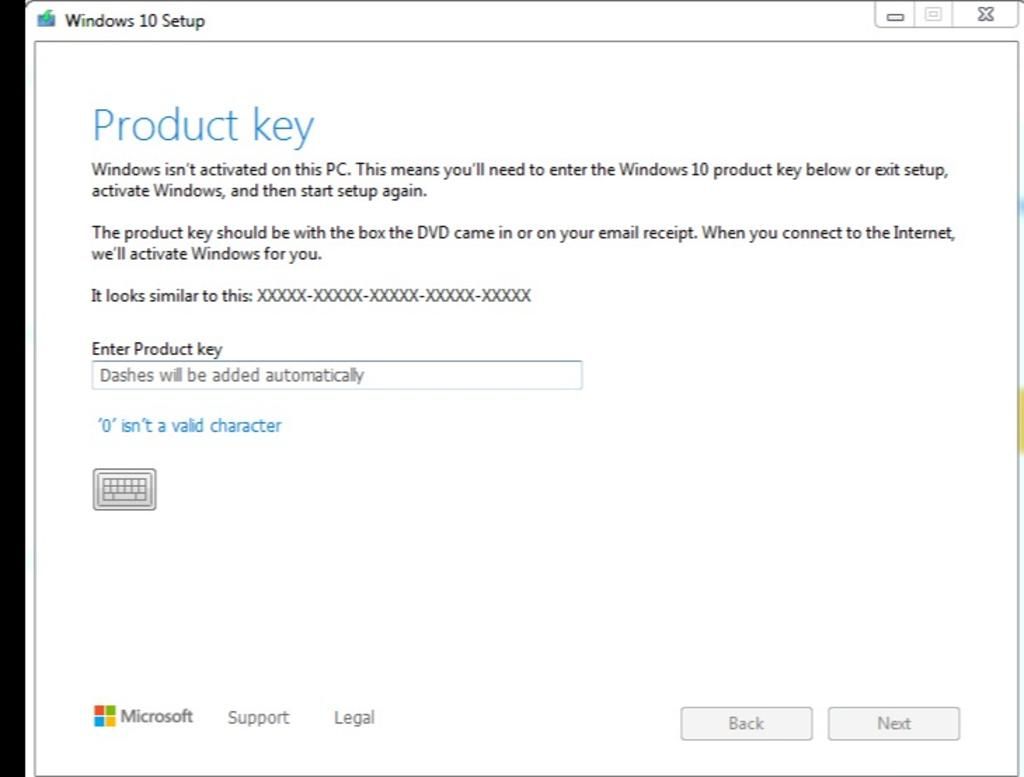This screenshot has width=1024, height=777.
Task: Click the 'Enter Product key' label
Action: coord(157,349)
